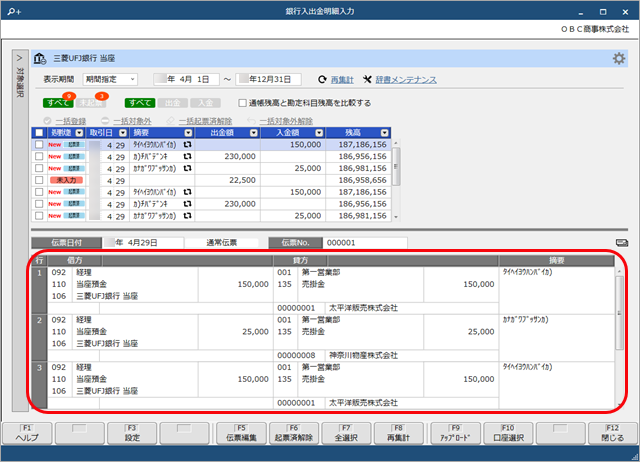Click the F7 全選択 button

(x=346, y=433)
